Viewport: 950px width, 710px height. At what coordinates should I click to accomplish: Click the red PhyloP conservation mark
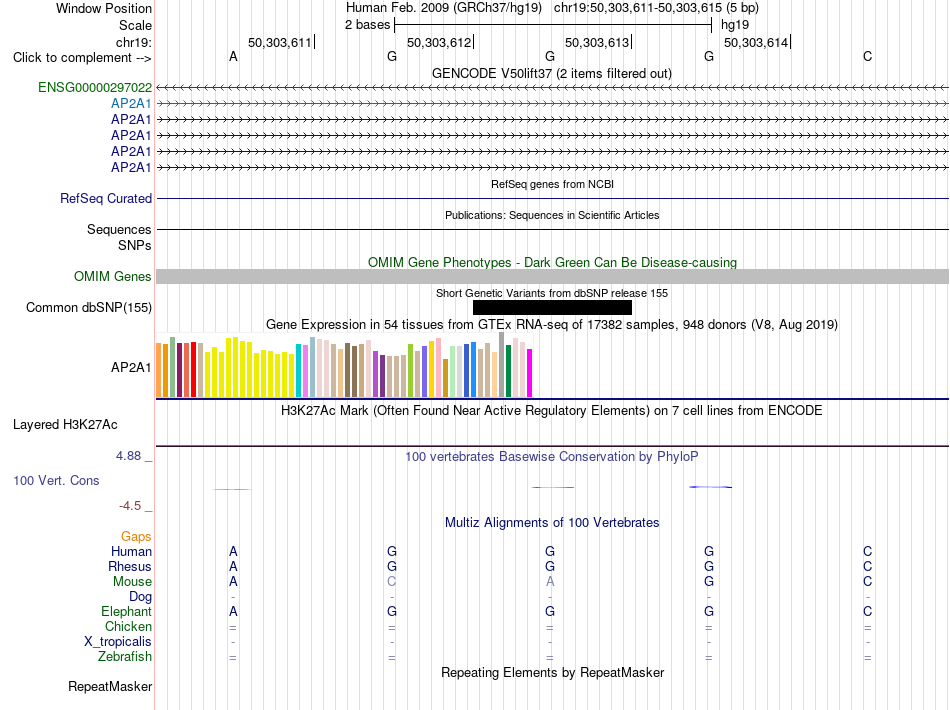[x=231, y=489]
